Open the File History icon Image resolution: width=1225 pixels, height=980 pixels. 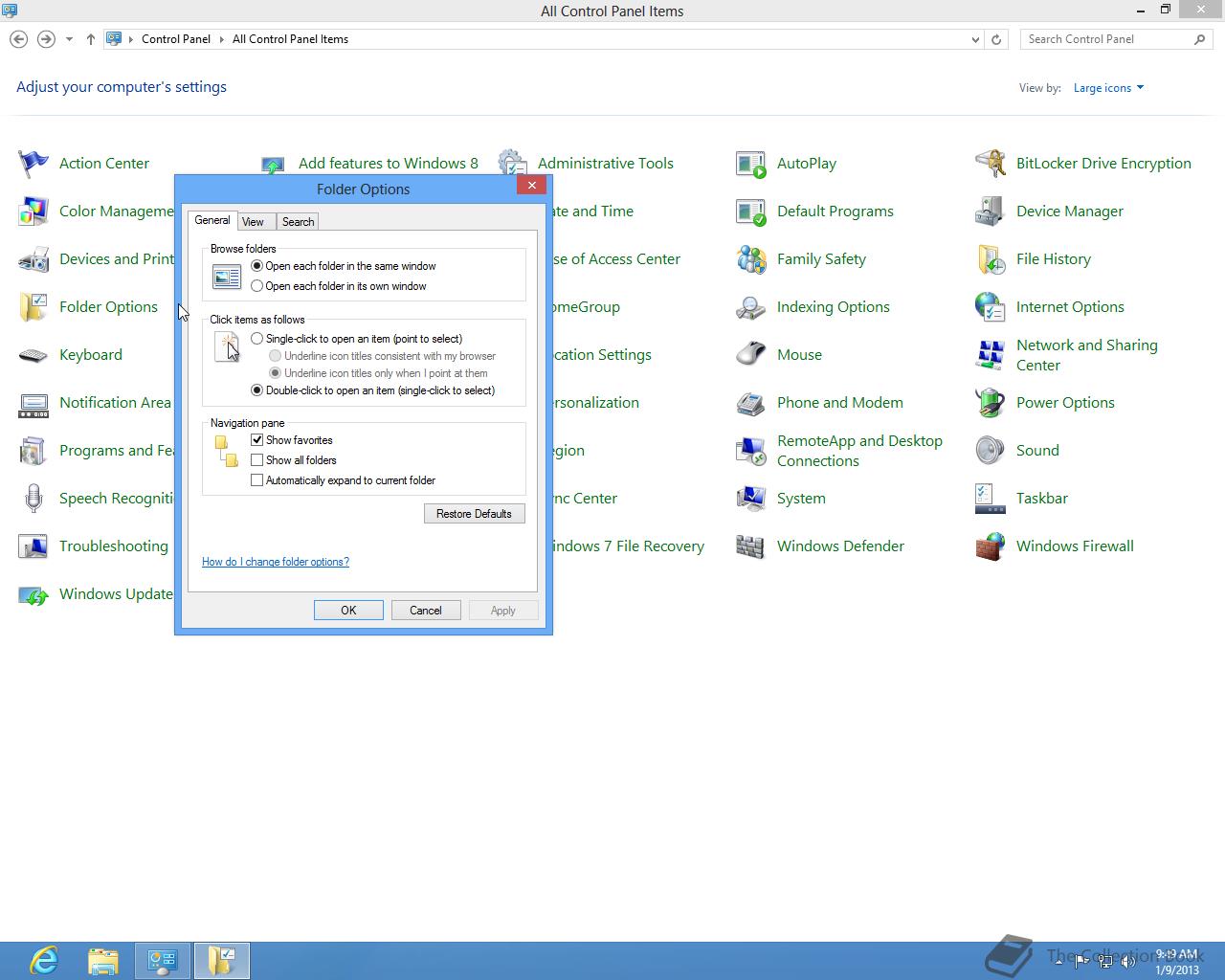[991, 259]
